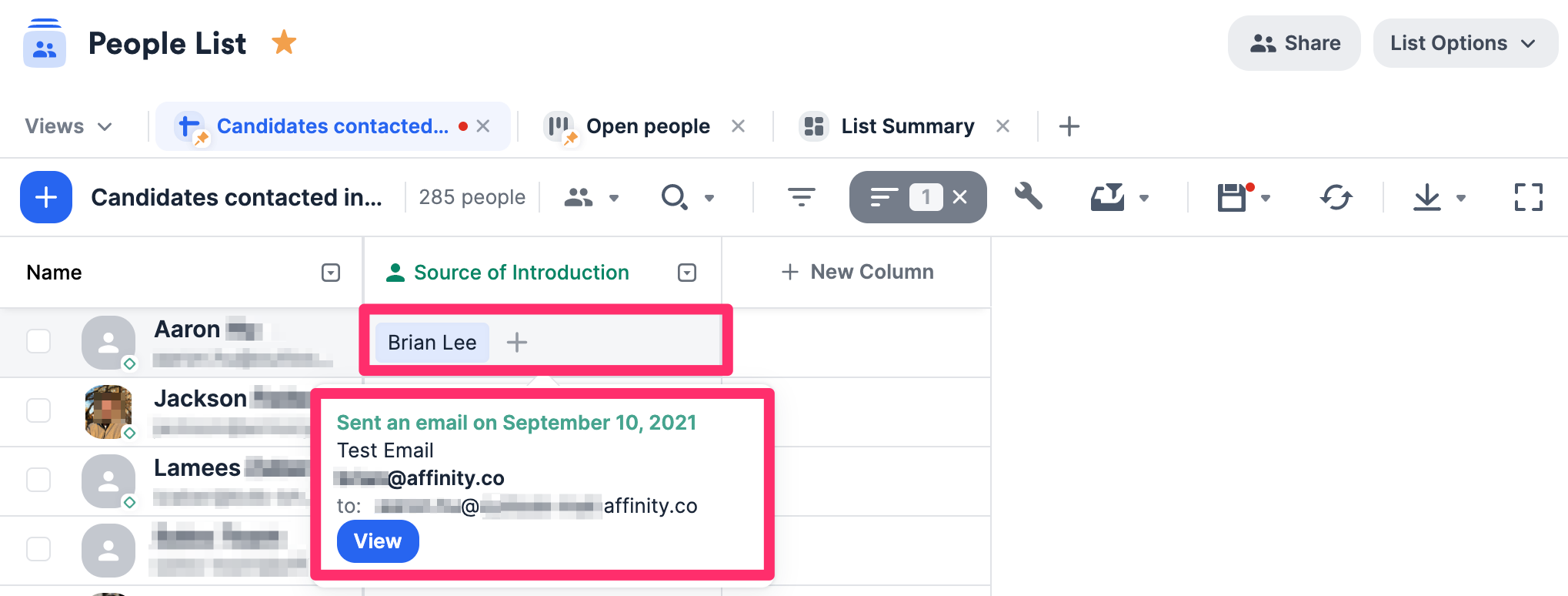Open the Source of Introduction column menu
The height and width of the screenshot is (596, 1568).
[x=686, y=272]
